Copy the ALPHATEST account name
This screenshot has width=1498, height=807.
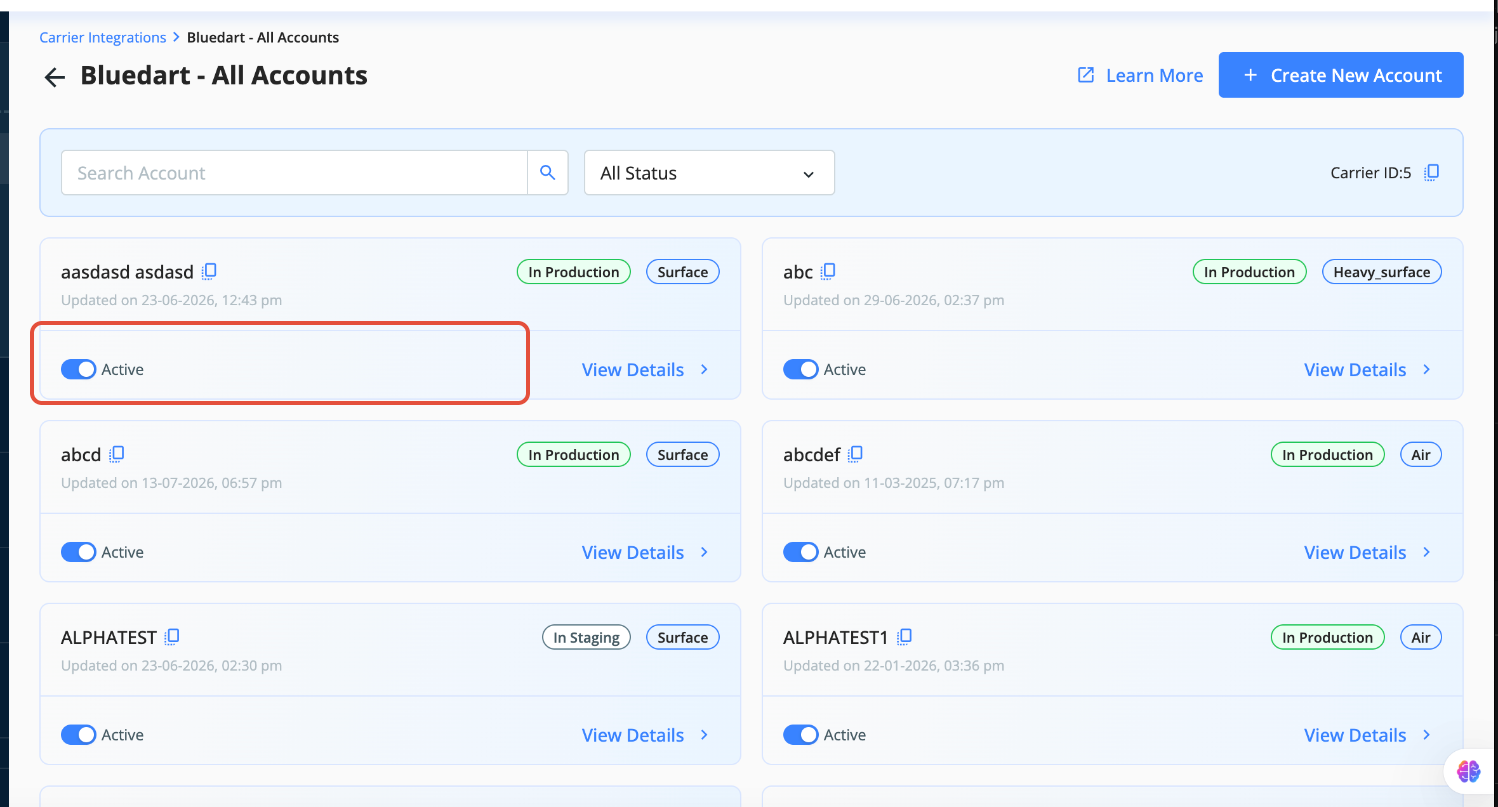coord(172,637)
